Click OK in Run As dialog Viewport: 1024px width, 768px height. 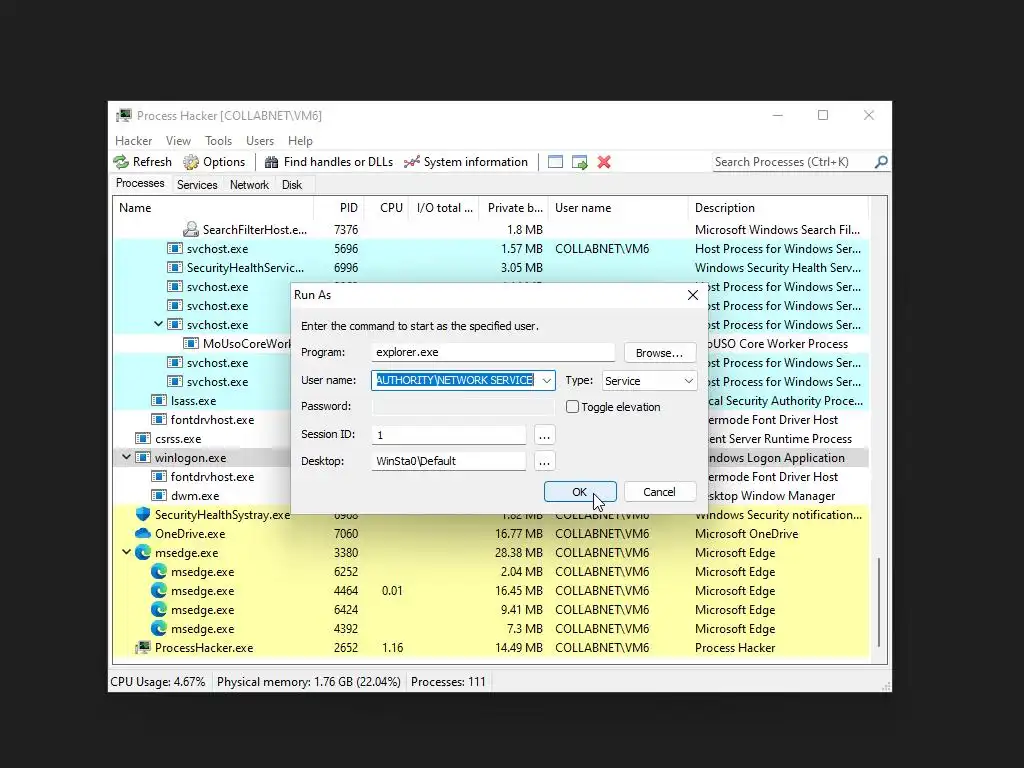coord(580,492)
